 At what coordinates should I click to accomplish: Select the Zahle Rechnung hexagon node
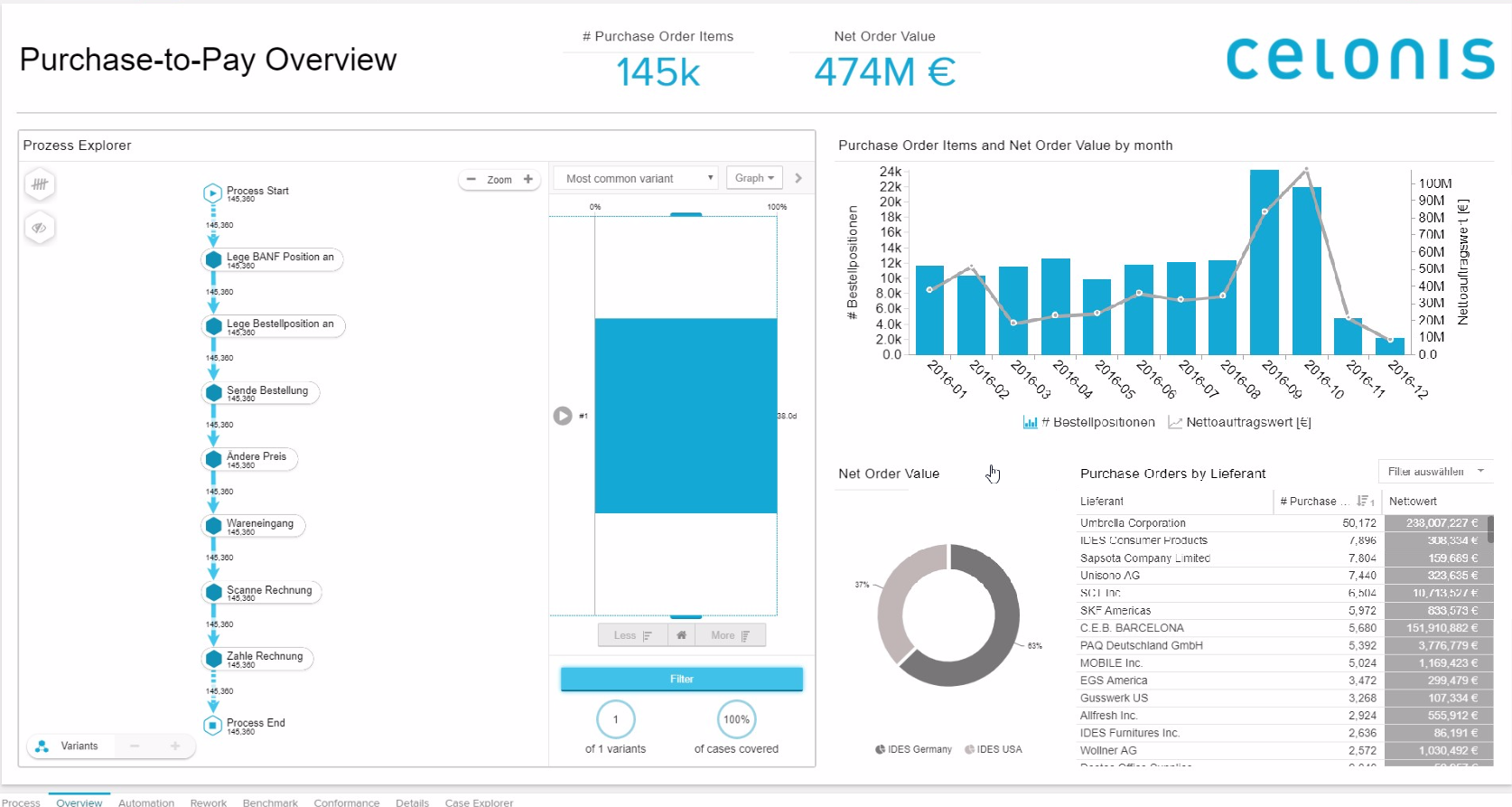[213, 659]
